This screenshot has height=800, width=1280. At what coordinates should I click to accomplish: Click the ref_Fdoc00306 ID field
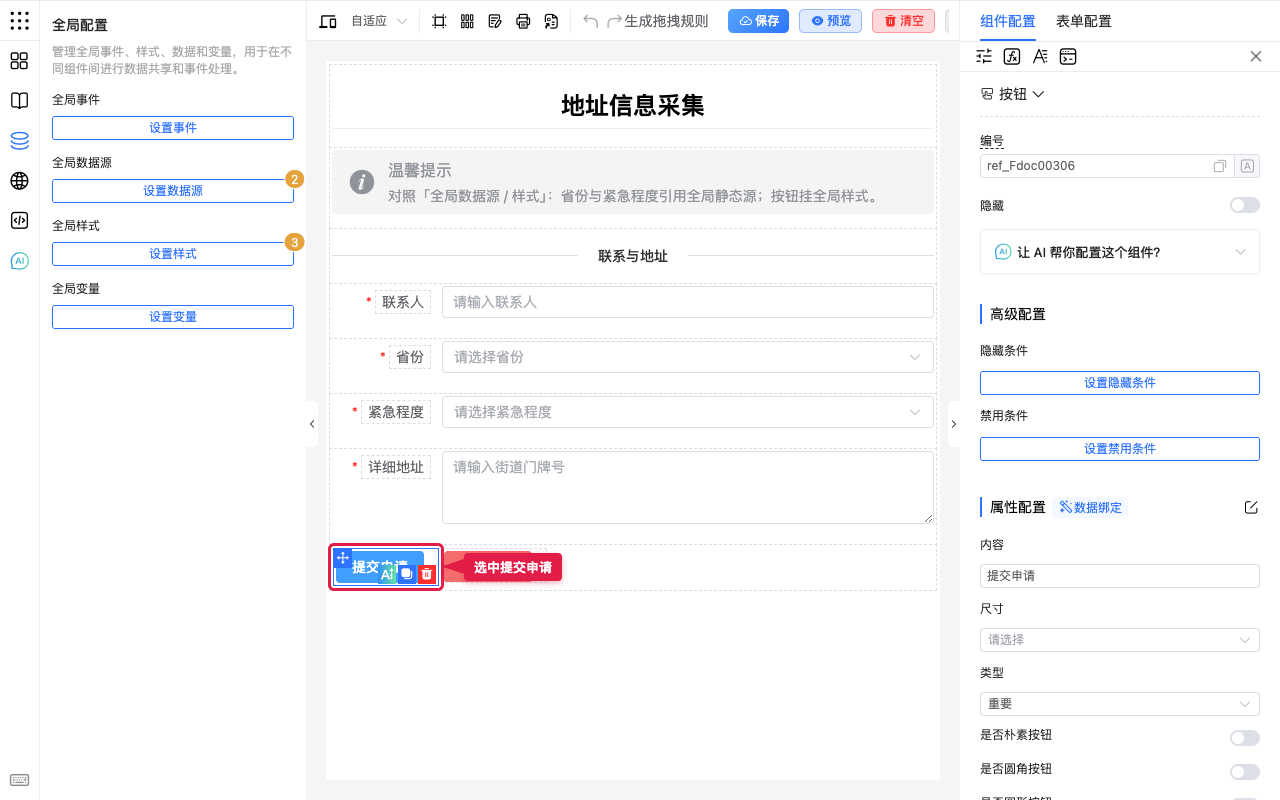tap(1107, 166)
